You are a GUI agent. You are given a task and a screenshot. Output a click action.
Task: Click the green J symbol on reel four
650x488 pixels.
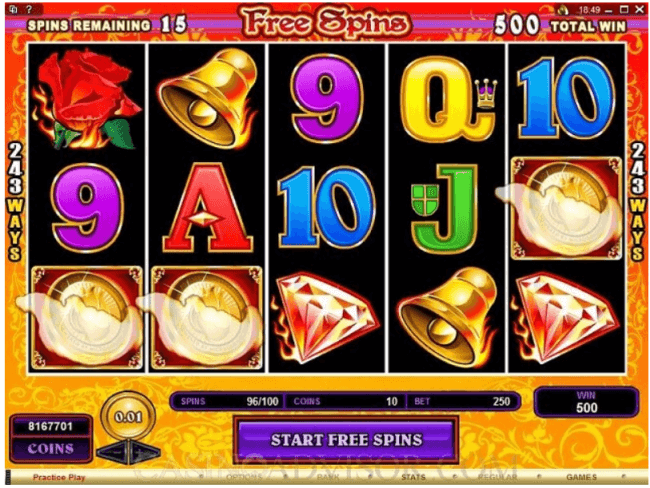point(446,209)
